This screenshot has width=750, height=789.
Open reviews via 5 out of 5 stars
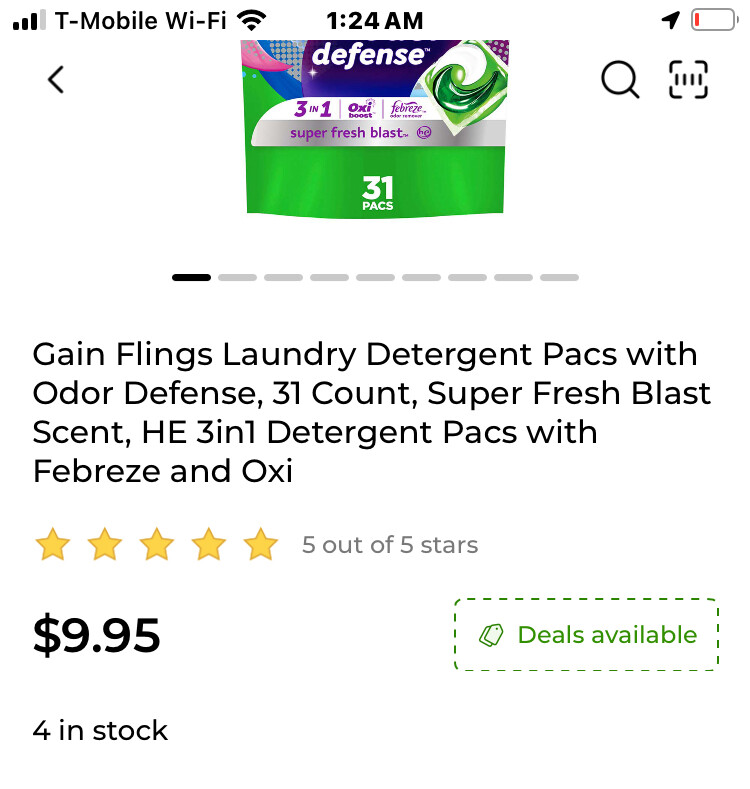point(390,544)
